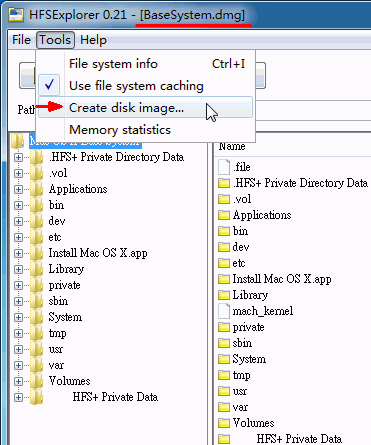The height and width of the screenshot is (445, 371).
Task: Toggle Use file system caching option
Action: pyautogui.click(x=145, y=86)
